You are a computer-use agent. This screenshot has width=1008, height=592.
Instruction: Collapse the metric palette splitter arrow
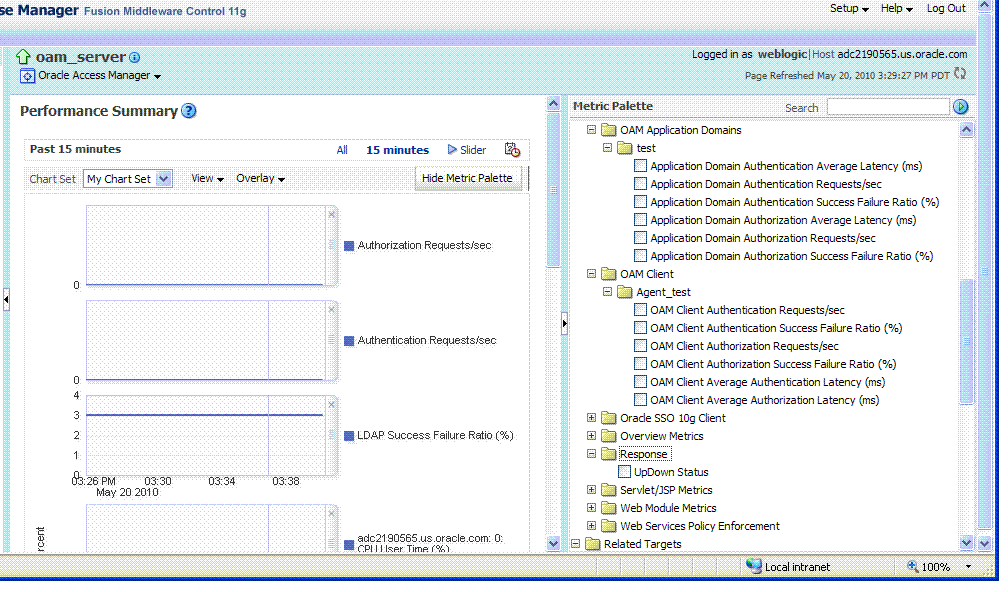click(x=564, y=323)
